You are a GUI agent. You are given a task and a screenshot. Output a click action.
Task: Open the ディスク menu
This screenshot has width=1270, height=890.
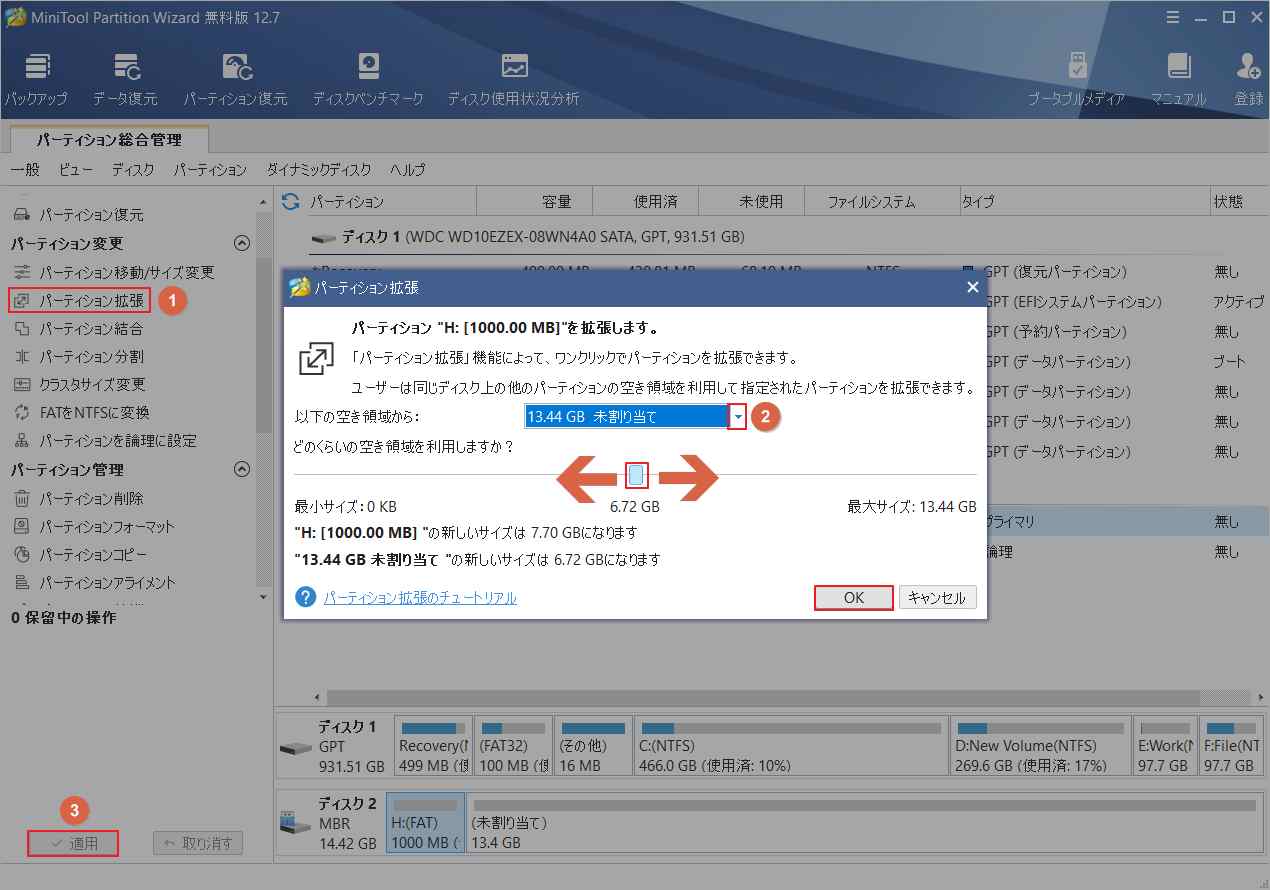[x=133, y=170]
